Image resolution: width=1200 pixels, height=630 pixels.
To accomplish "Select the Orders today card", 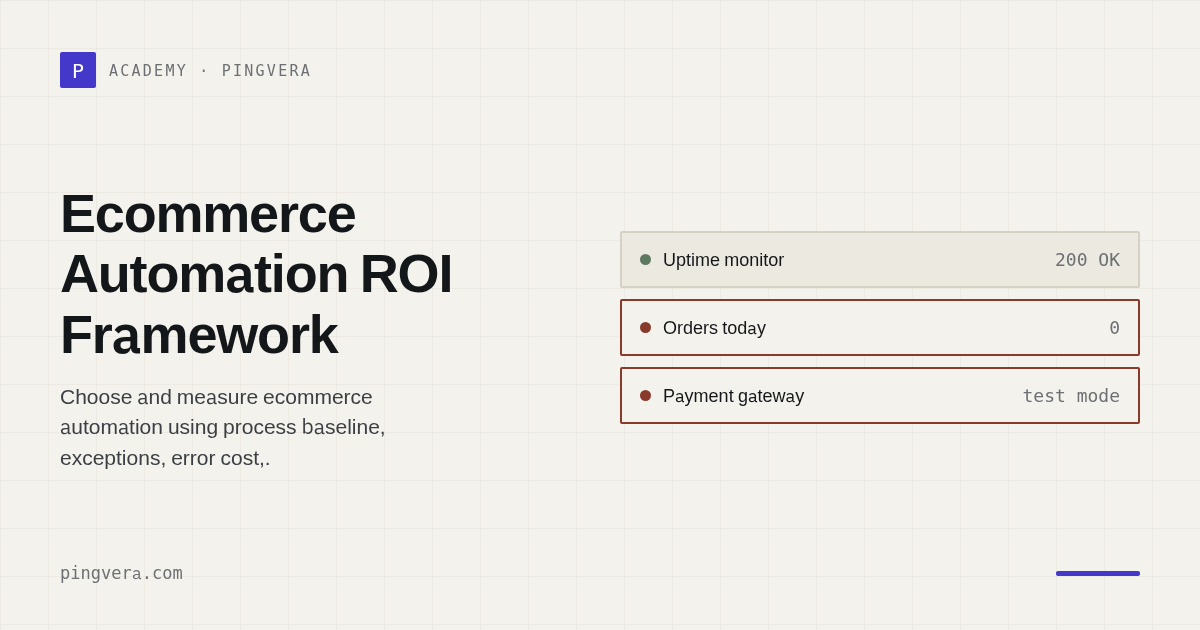I will point(880,328).
